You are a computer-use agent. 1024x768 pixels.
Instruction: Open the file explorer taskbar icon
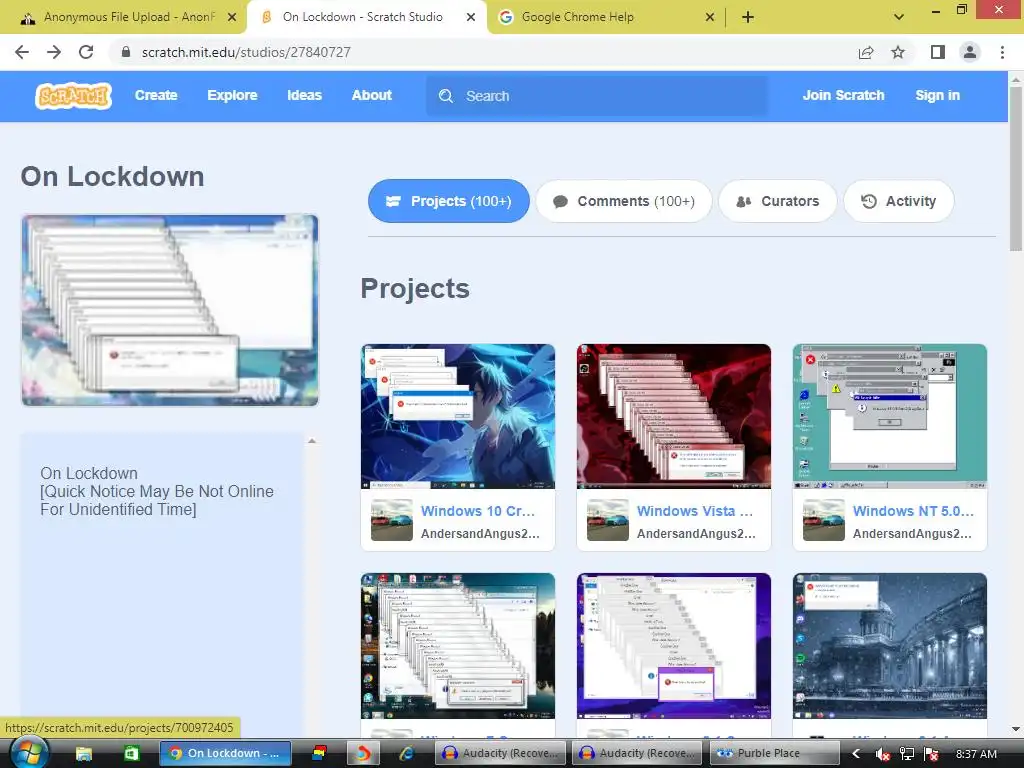coord(84,754)
